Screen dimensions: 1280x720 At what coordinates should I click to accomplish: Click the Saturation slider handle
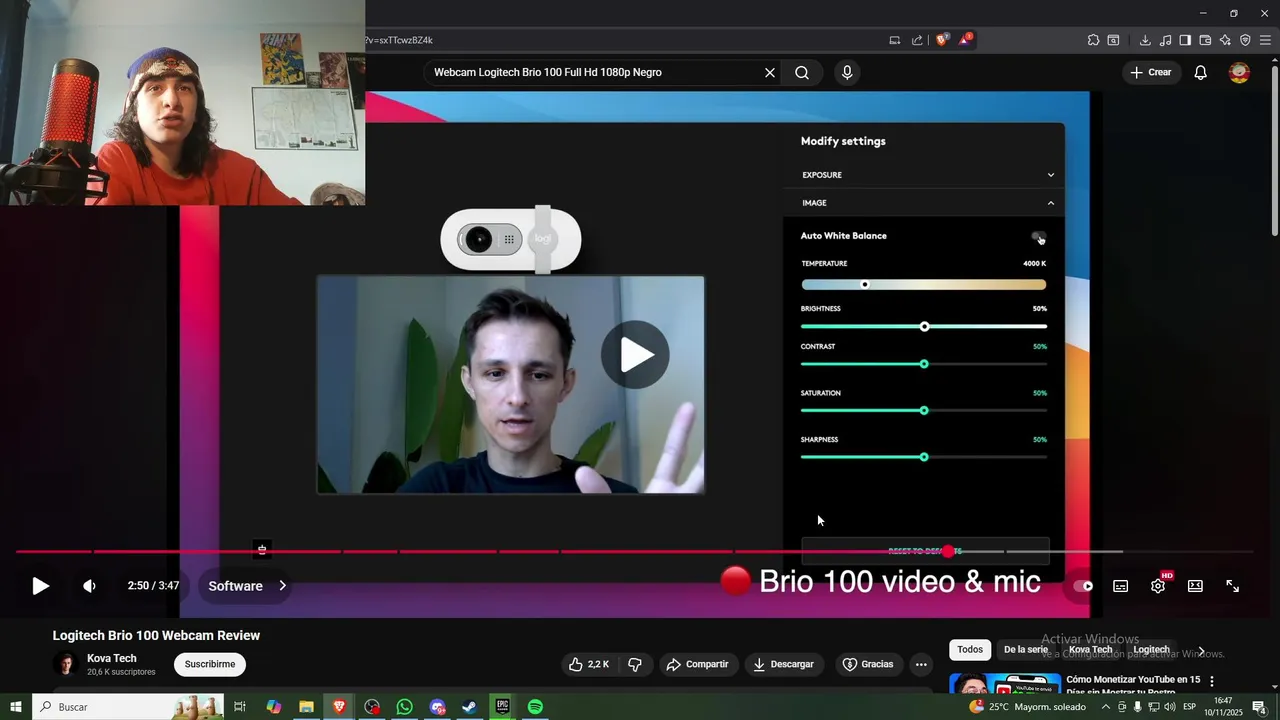click(x=924, y=411)
